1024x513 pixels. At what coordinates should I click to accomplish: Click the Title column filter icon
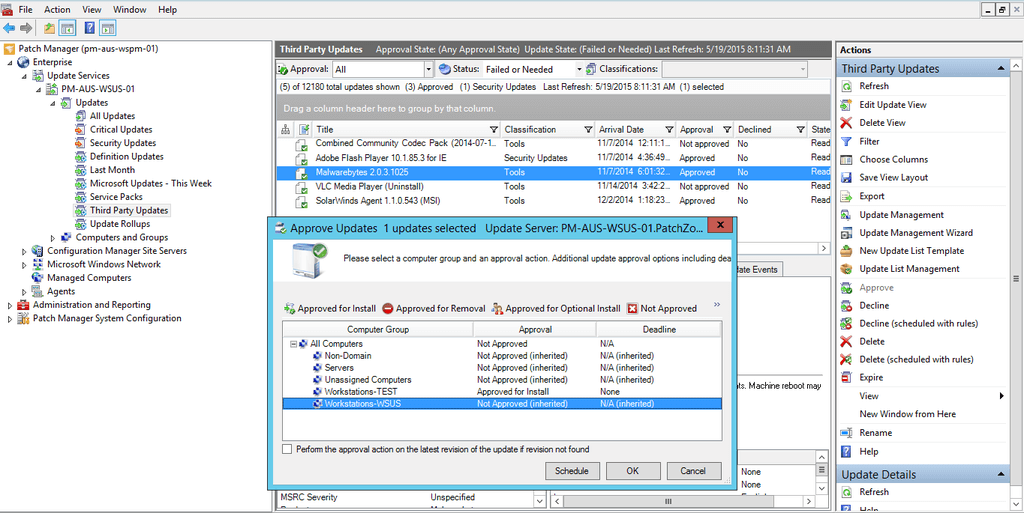494,130
